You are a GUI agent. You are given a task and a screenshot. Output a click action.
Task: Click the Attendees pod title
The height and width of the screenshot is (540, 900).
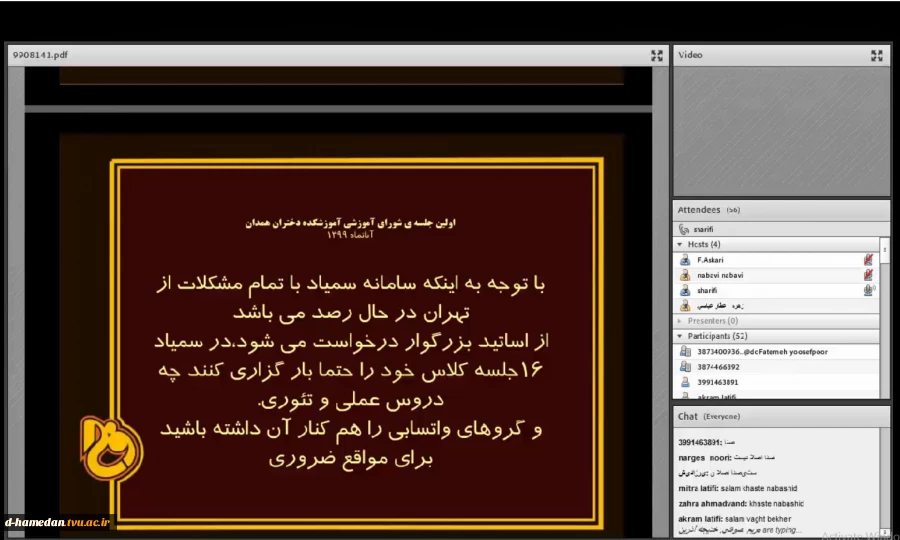tap(699, 210)
